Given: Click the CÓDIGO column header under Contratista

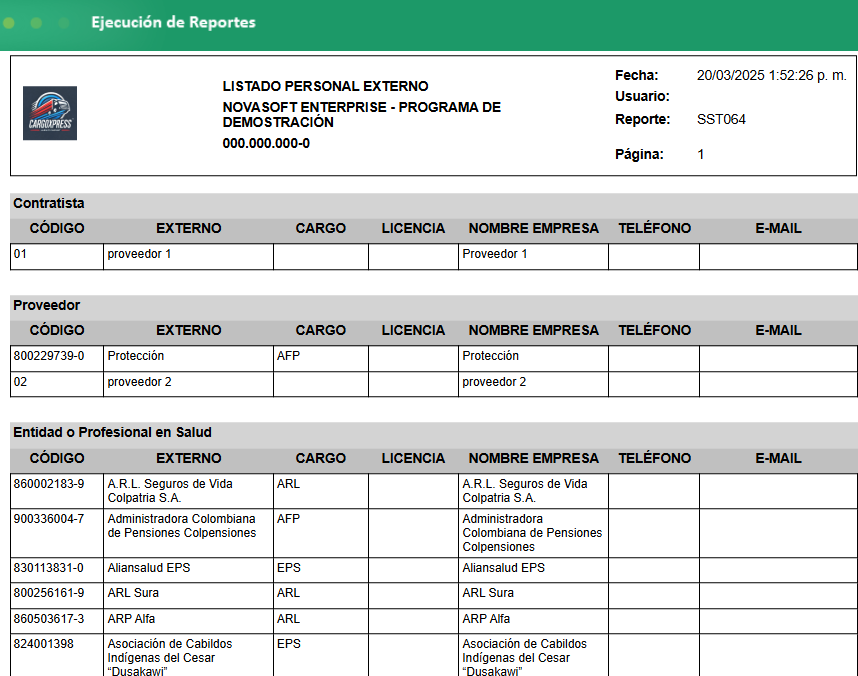Looking at the screenshot, I should click(57, 228).
